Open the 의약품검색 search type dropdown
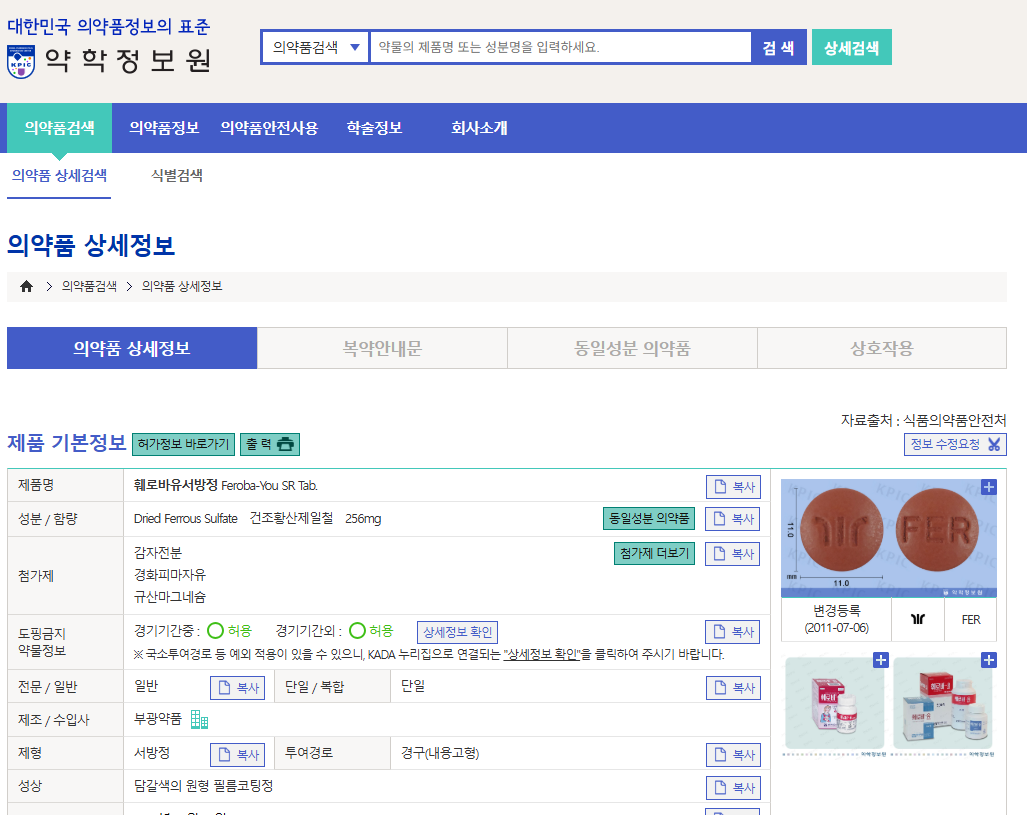1027x815 pixels. (x=316, y=47)
